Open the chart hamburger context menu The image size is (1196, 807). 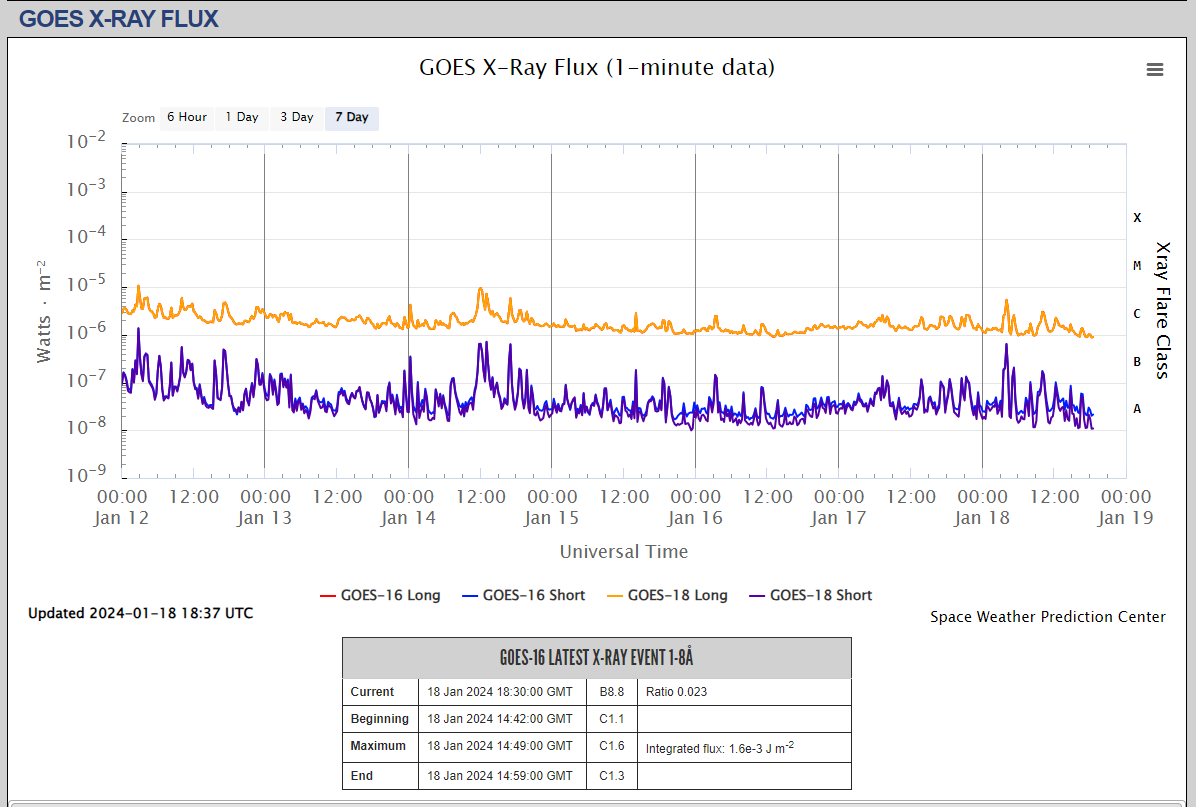pyautogui.click(x=1155, y=69)
